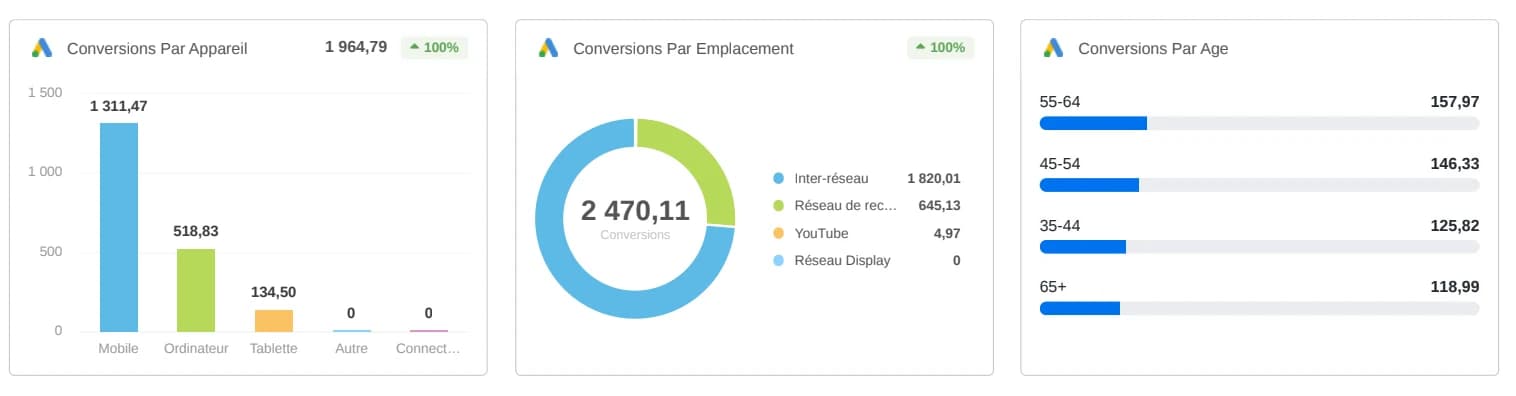Click the green Réseau de rec… legend dot
The image size is (1516, 396).
point(779,206)
